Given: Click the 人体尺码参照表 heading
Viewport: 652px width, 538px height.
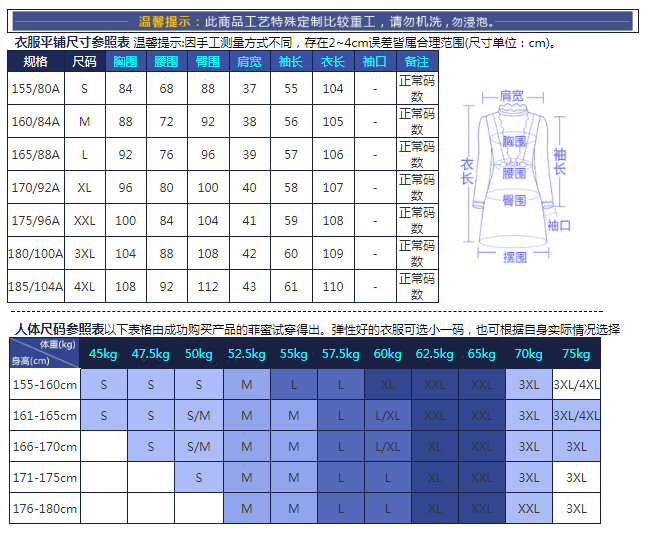Looking at the screenshot, I should point(58,329).
